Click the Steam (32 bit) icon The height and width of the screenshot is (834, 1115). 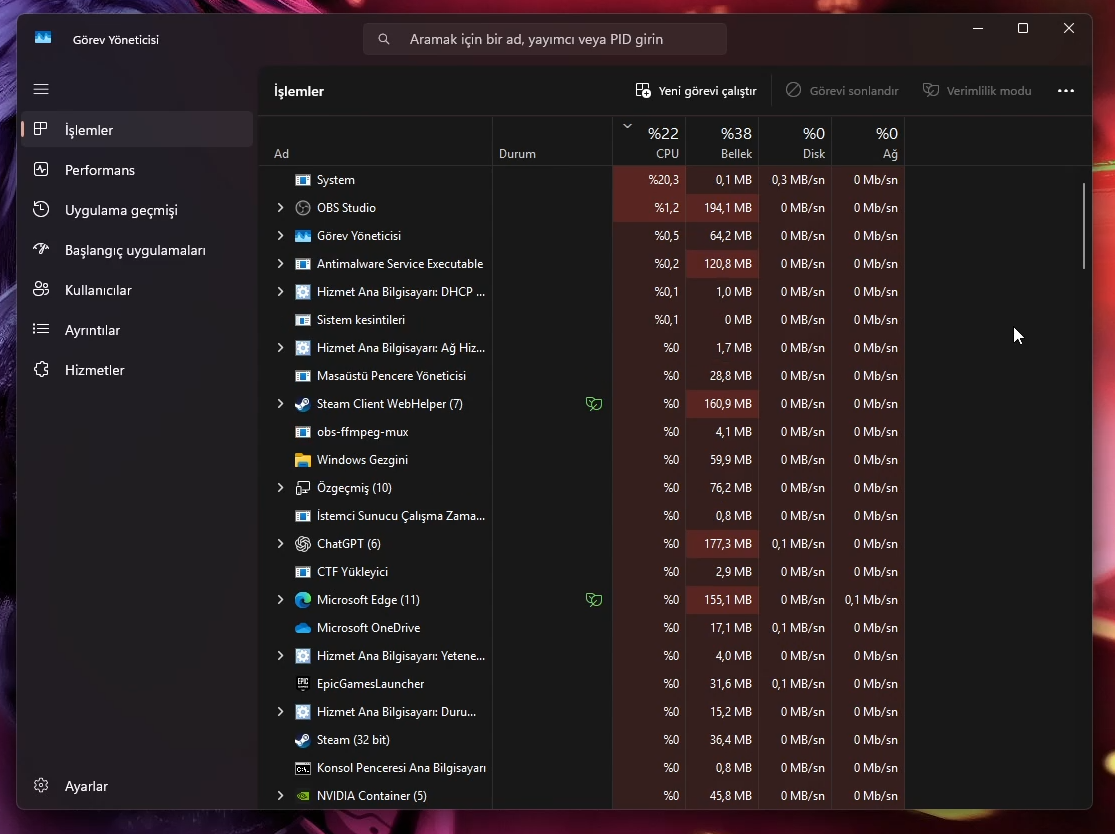coord(303,740)
